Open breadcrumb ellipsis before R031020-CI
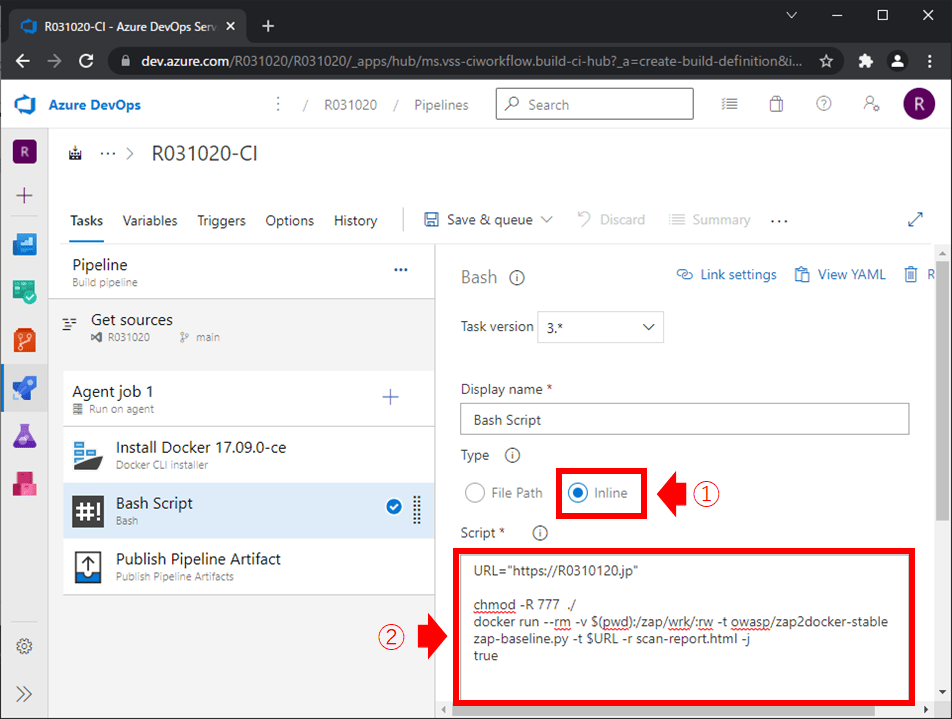The height and width of the screenshot is (719, 952). point(107,154)
